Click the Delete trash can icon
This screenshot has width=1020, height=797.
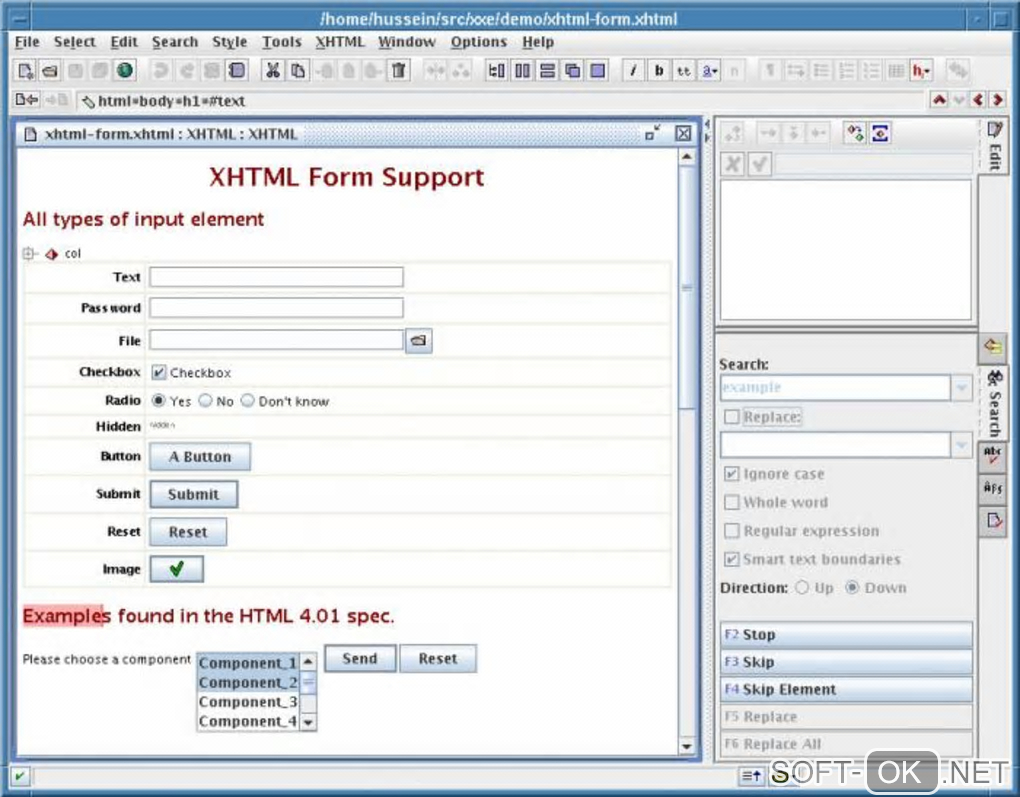coord(399,70)
